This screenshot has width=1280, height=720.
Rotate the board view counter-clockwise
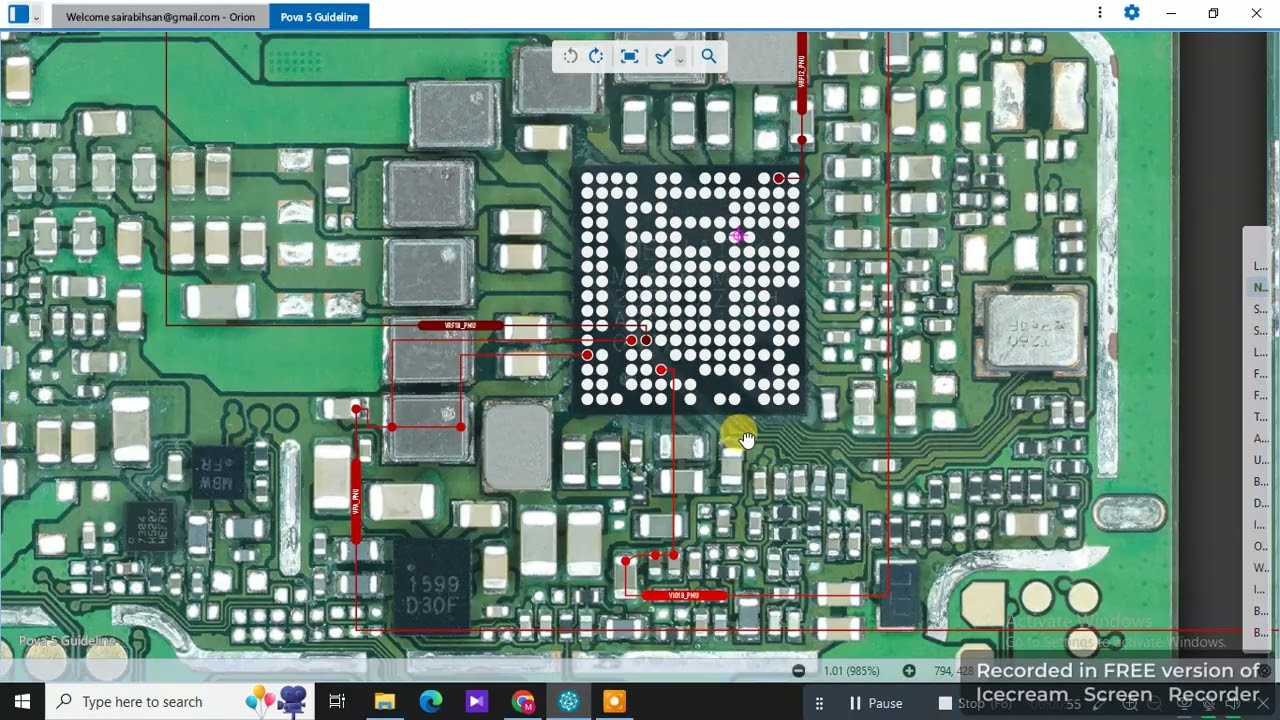[x=570, y=56]
